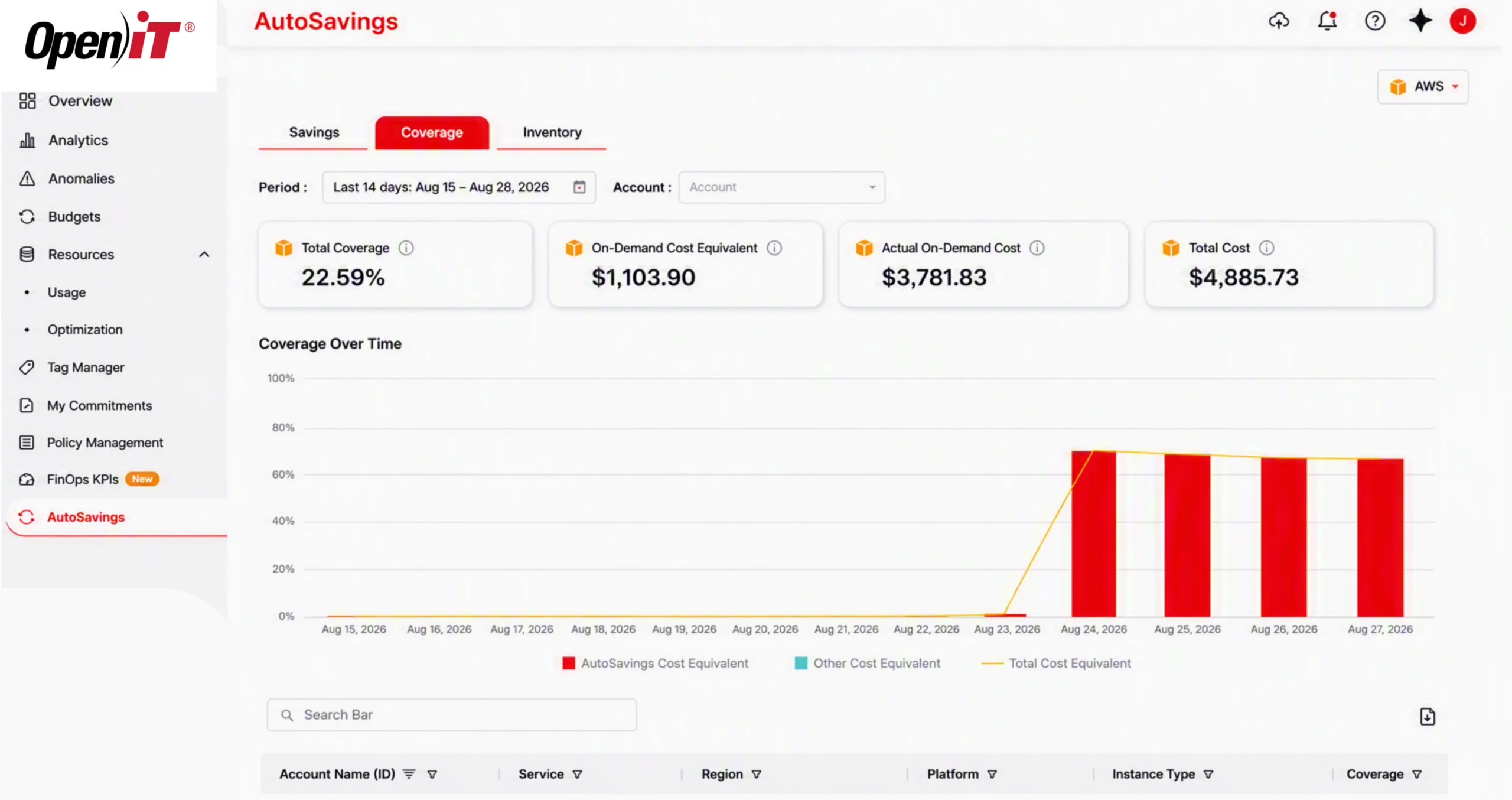Switch to the Savings tab
This screenshot has height=800, width=1512.
tap(314, 133)
